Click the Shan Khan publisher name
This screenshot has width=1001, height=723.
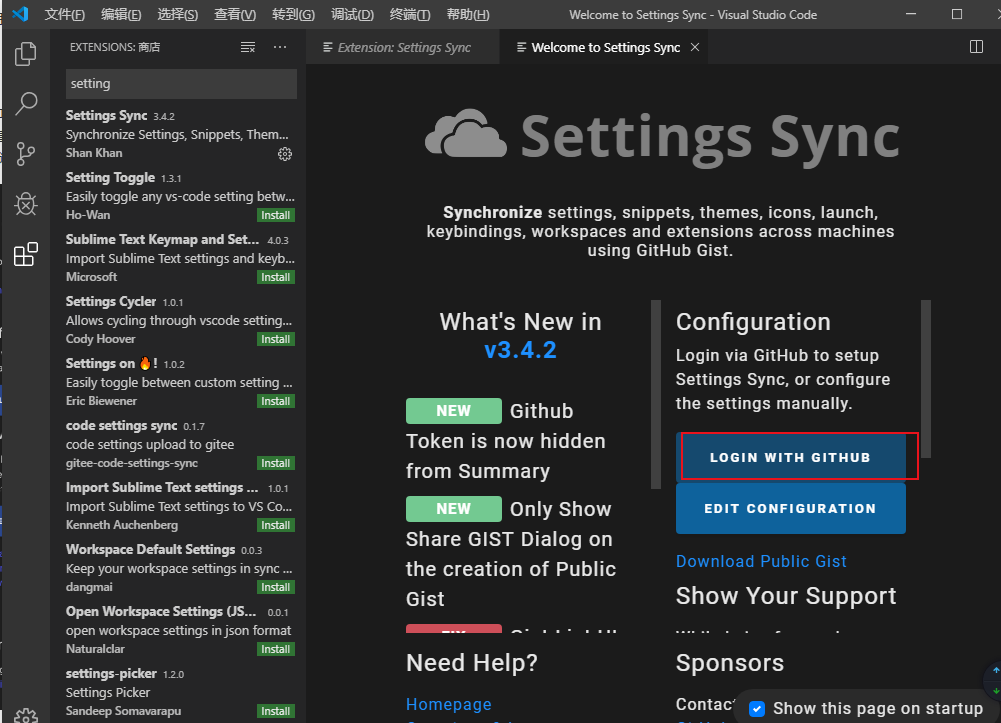(x=94, y=153)
